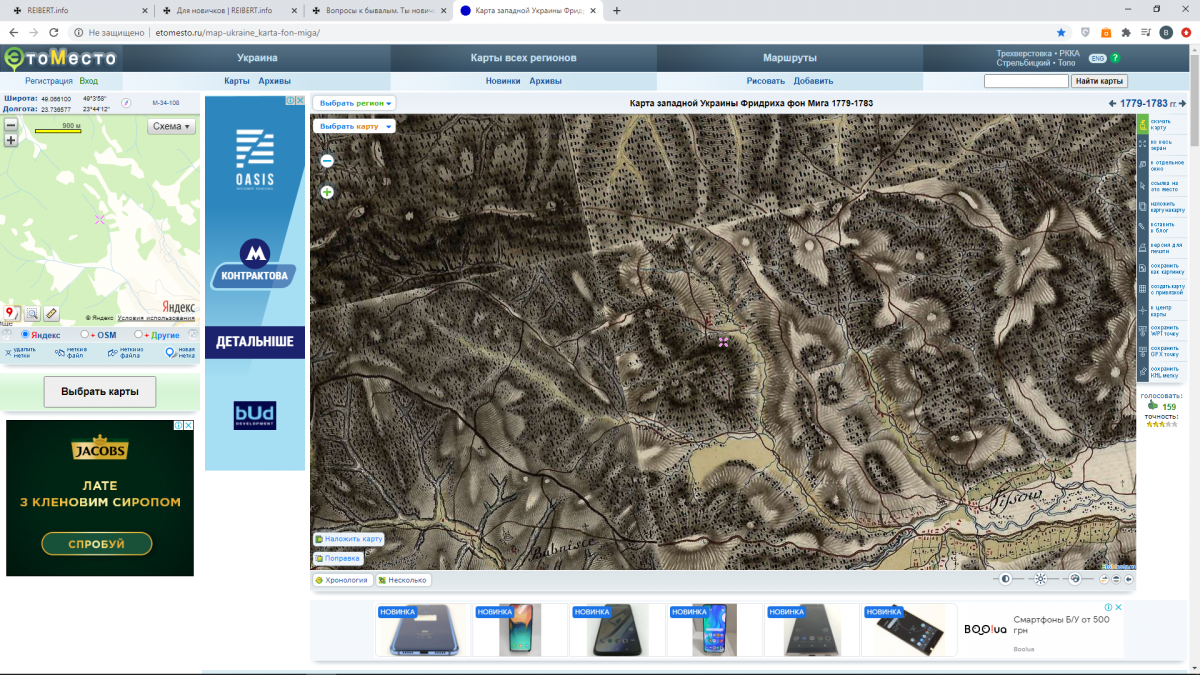Click the thumbs-up vote icon
The width and height of the screenshot is (1200, 675).
[x=1152, y=406]
